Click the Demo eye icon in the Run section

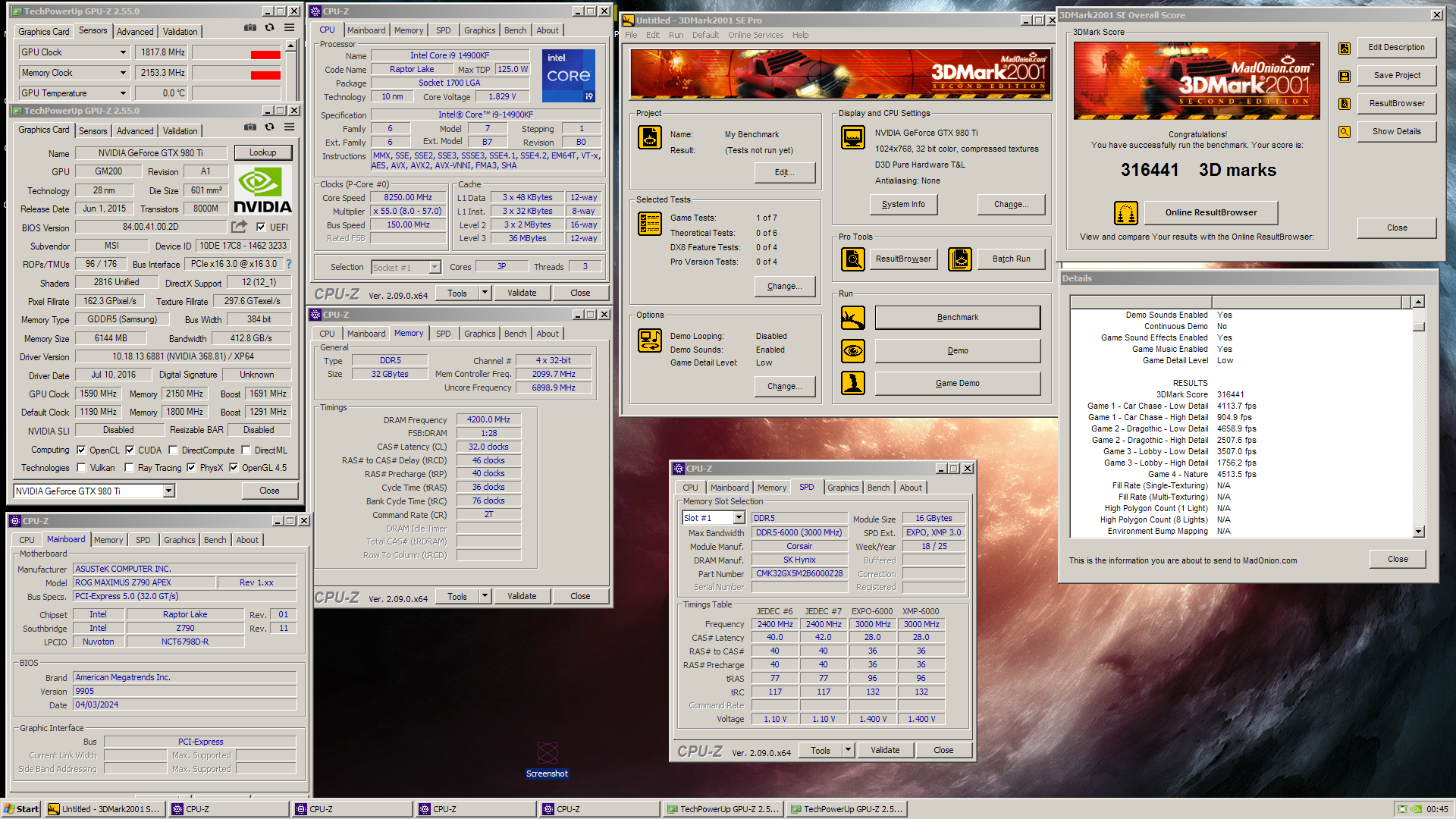coord(853,350)
